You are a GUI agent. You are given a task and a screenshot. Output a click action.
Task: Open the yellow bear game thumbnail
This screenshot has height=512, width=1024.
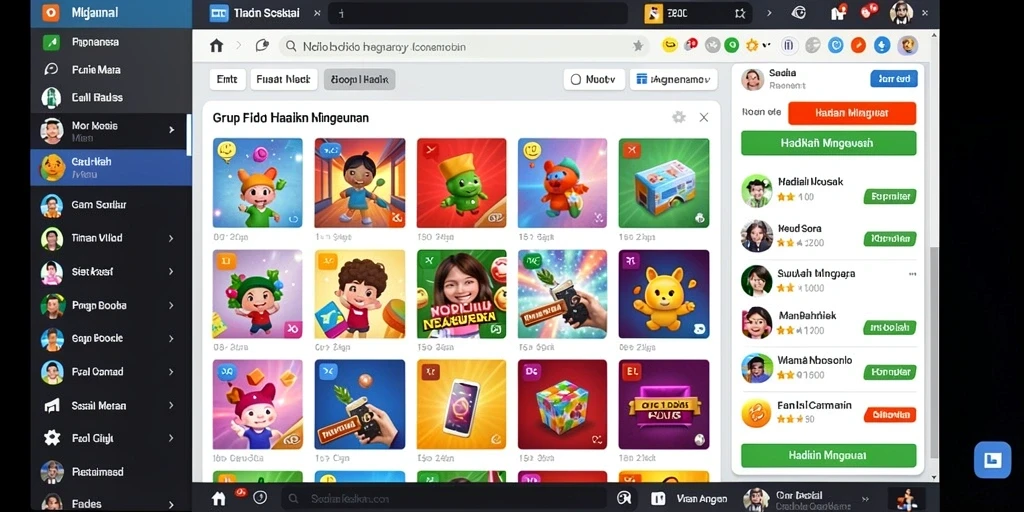664,294
